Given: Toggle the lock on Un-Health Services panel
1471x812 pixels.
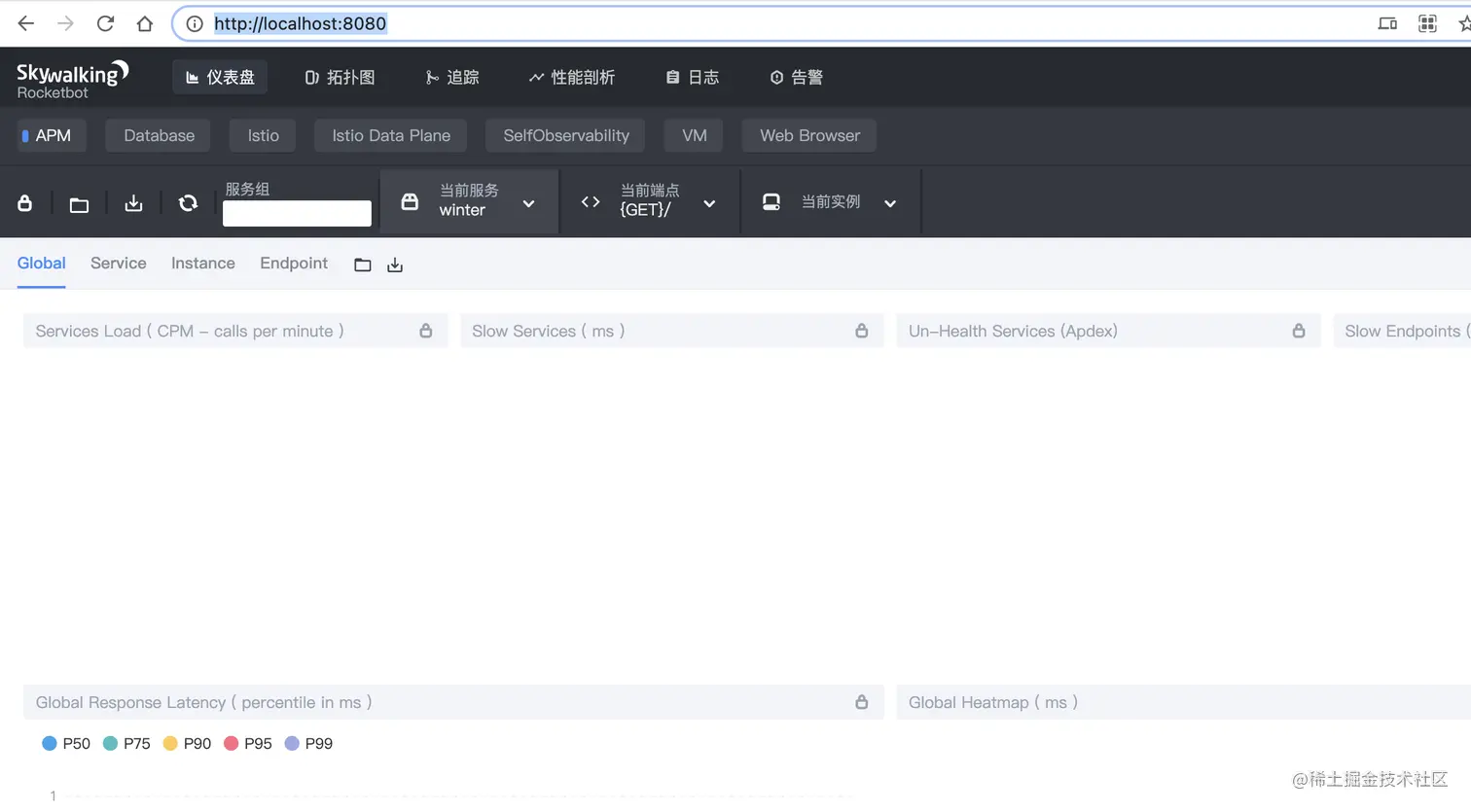Looking at the screenshot, I should tap(1298, 331).
